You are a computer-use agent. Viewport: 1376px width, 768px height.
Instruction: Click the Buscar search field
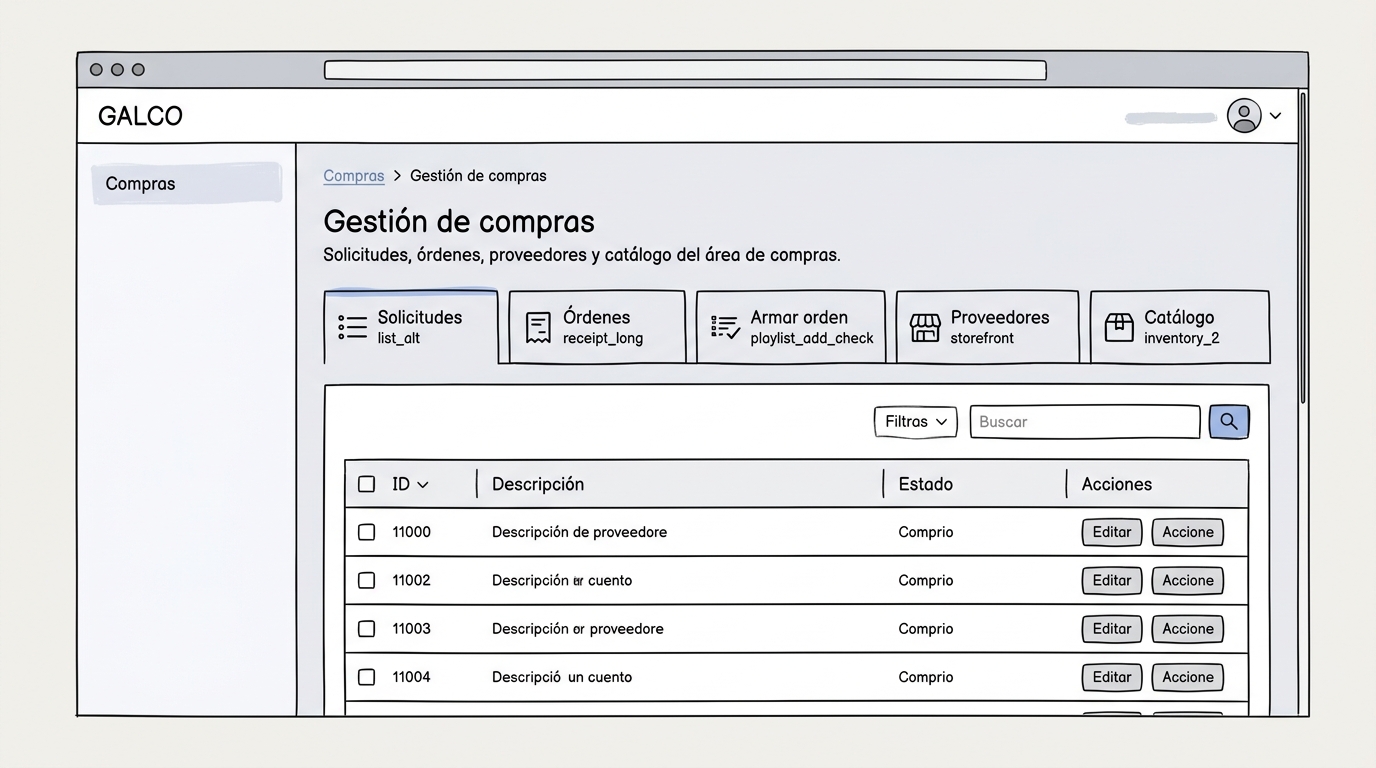coord(1085,422)
